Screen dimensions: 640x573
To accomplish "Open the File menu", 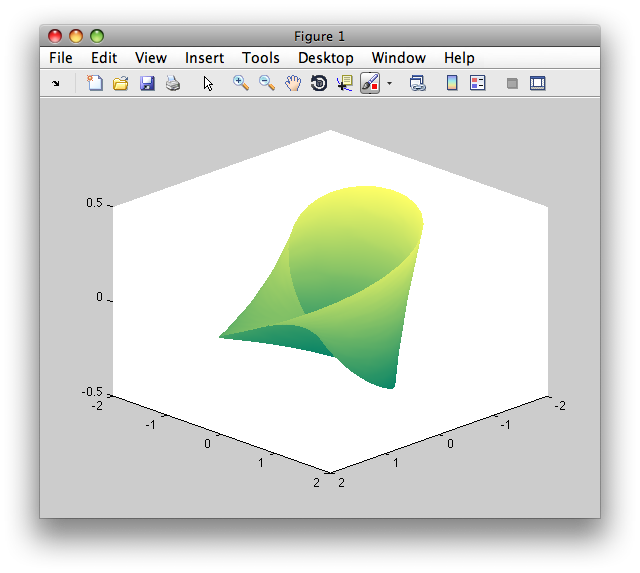I will (x=61, y=58).
